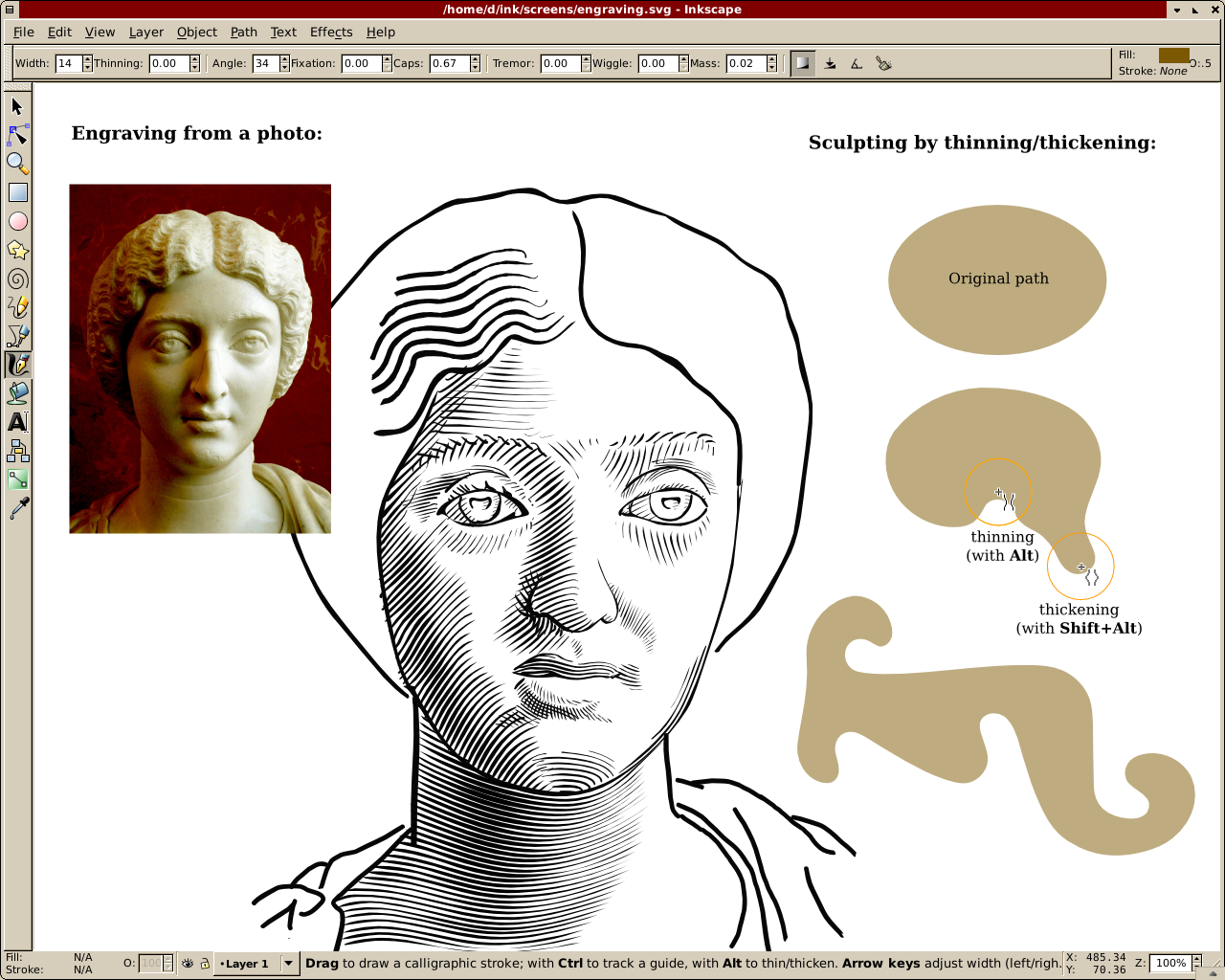This screenshot has width=1225, height=980.
Task: Toggle the current layer lock
Action: point(205,964)
